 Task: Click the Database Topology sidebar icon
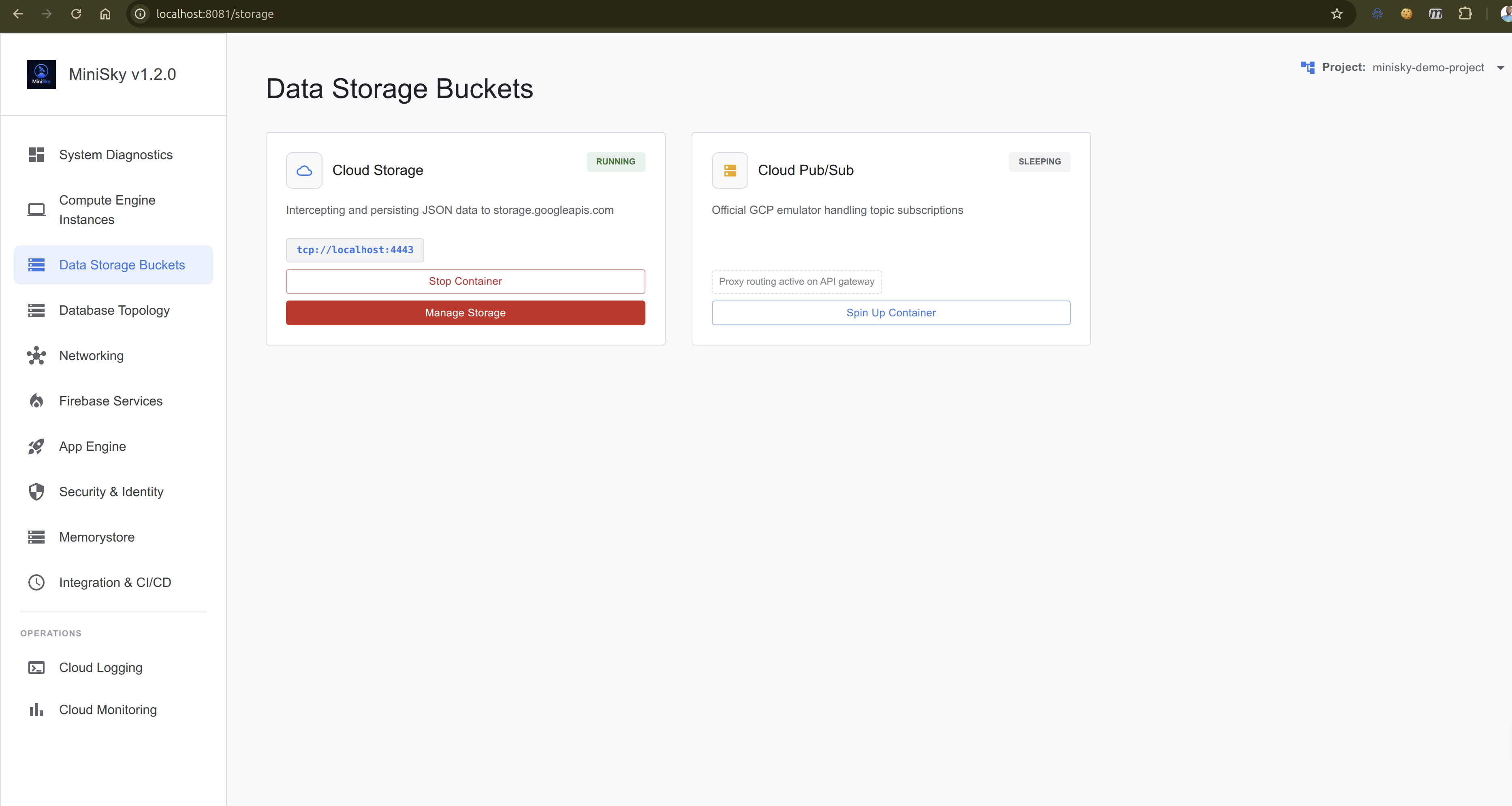click(36, 310)
